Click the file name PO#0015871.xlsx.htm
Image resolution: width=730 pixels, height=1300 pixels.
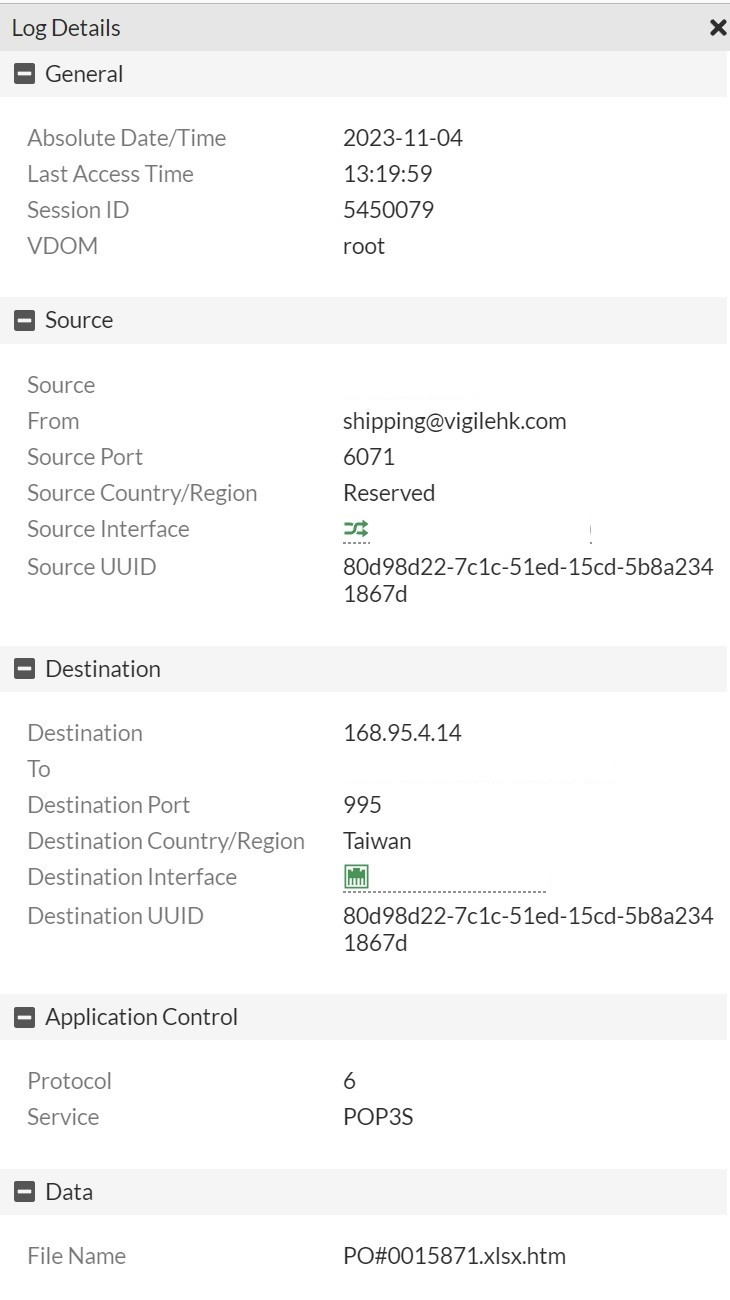(454, 1256)
